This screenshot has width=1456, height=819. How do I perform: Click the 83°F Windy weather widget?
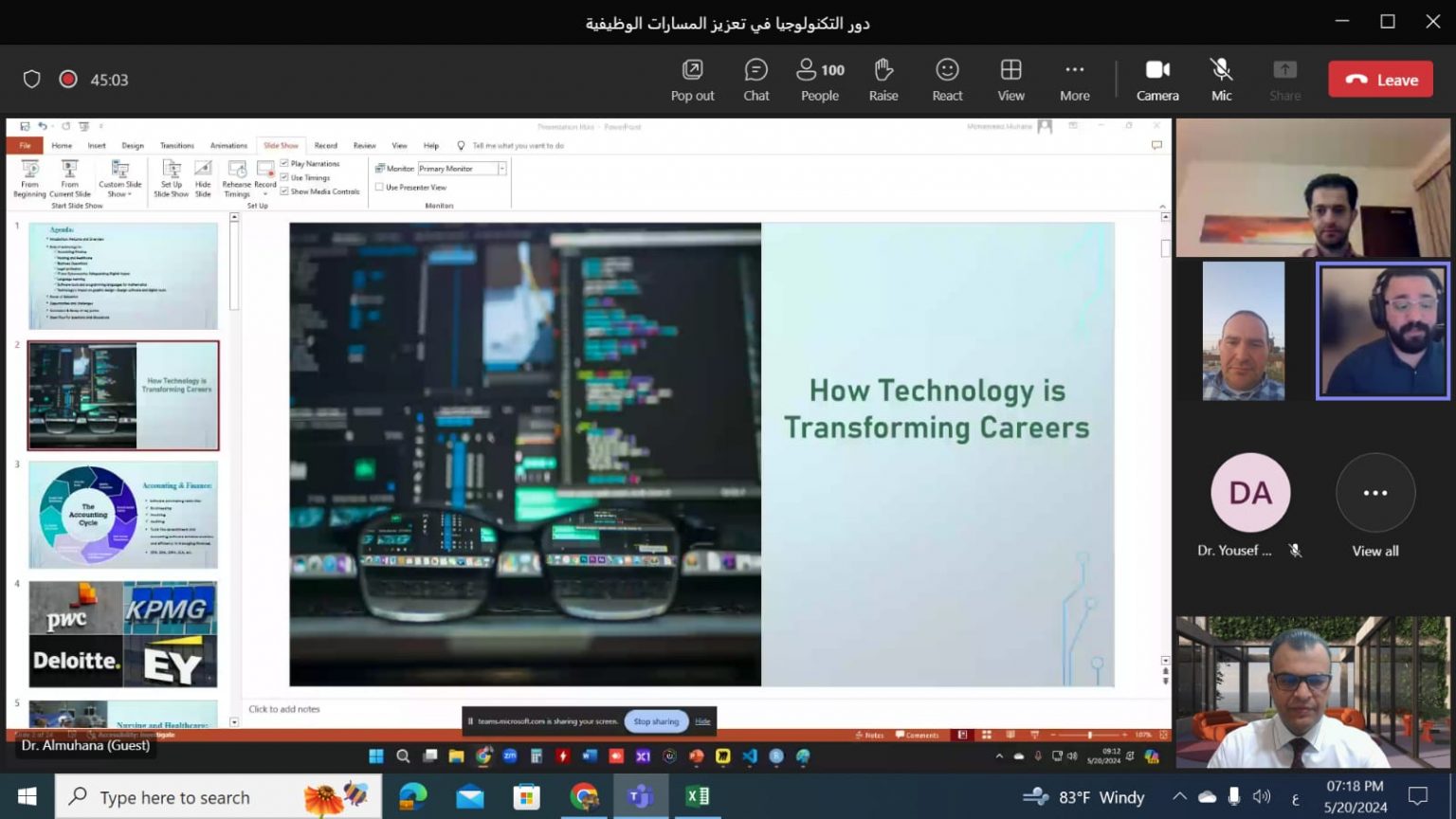(1083, 797)
